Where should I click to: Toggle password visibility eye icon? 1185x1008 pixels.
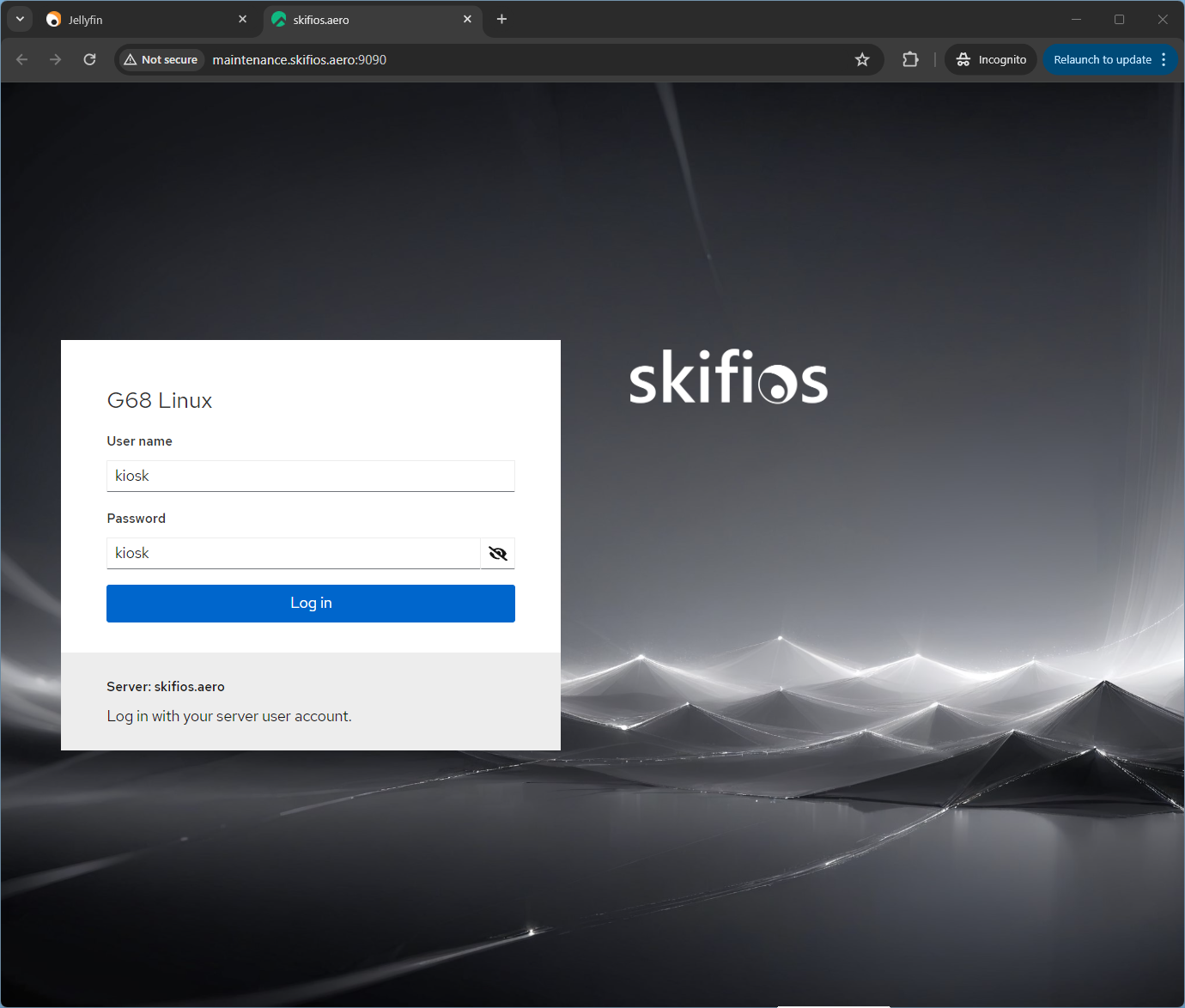(497, 554)
